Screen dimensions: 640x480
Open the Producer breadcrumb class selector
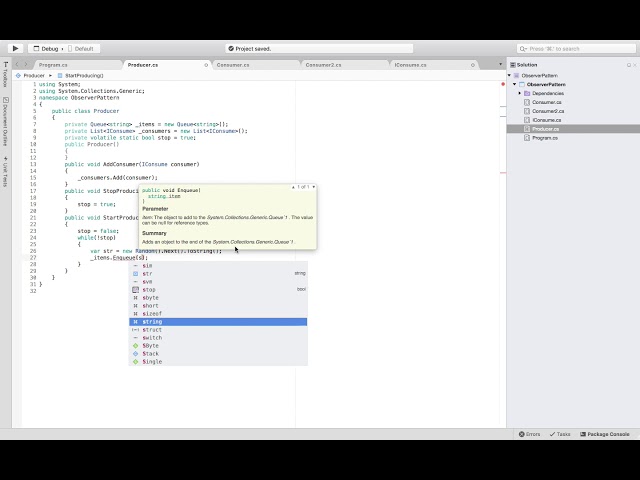30,76
